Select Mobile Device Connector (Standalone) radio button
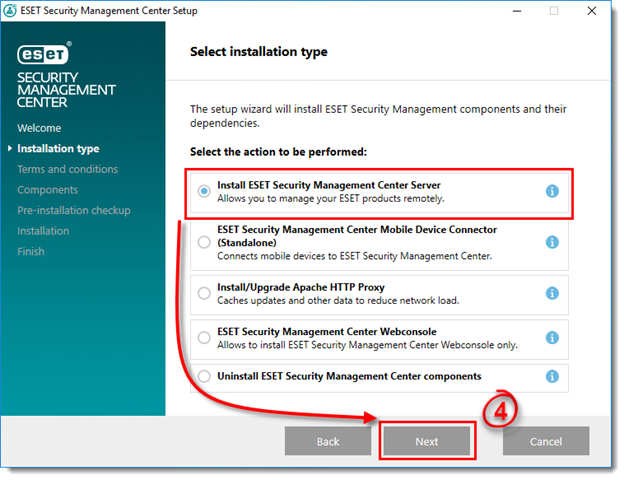 (204, 242)
